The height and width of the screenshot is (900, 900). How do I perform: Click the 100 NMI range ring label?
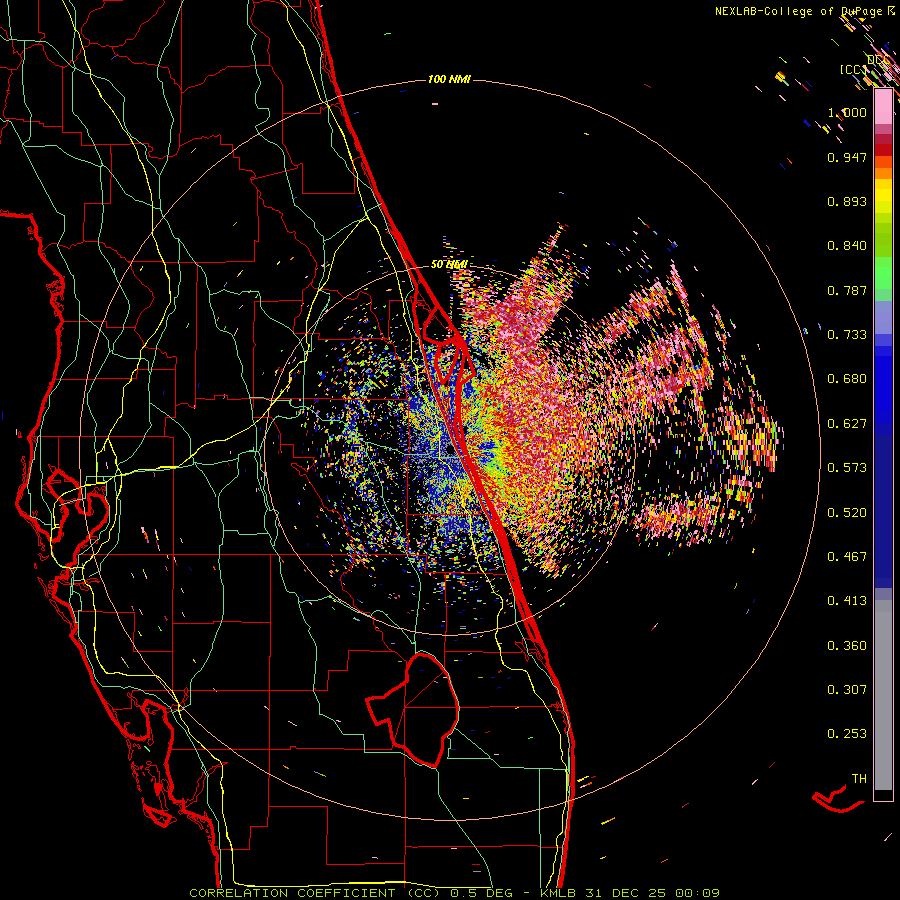pos(449,79)
